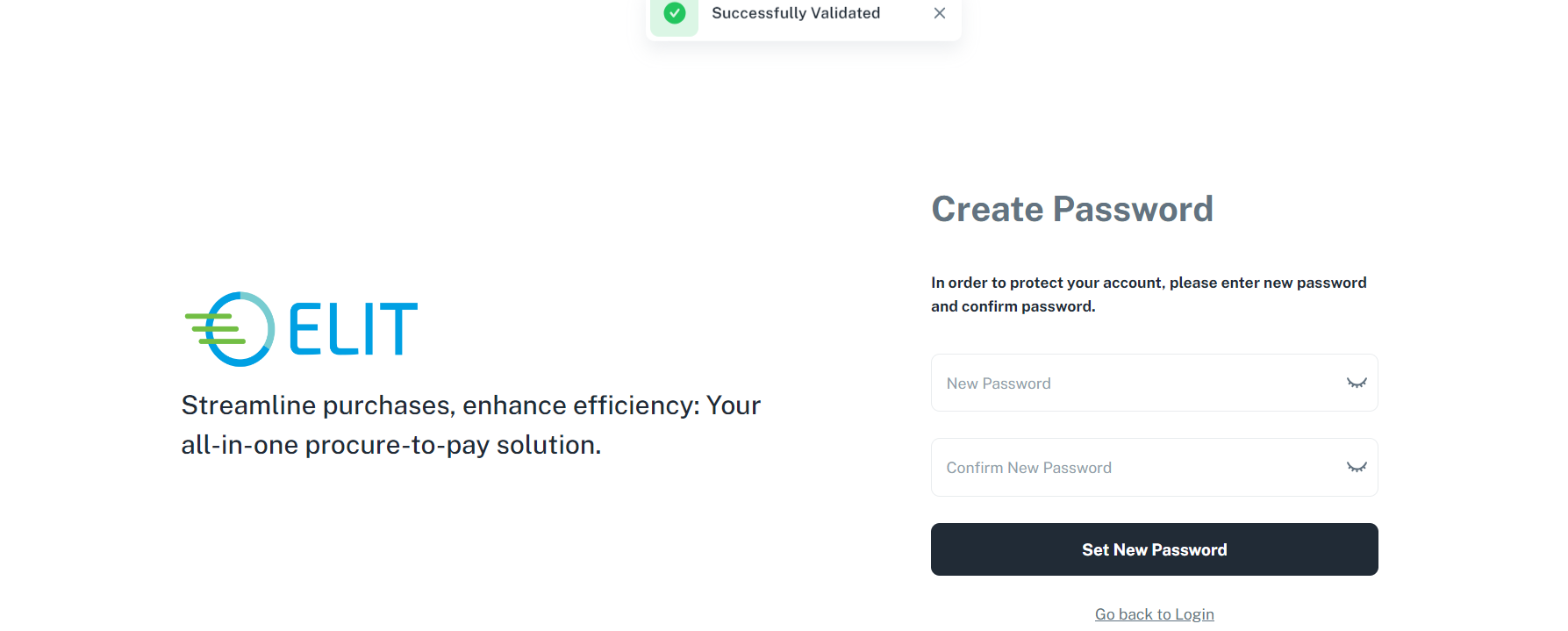The height and width of the screenshot is (631, 1568).
Task: Click the Successfully Validated toast message
Action: tap(795, 13)
